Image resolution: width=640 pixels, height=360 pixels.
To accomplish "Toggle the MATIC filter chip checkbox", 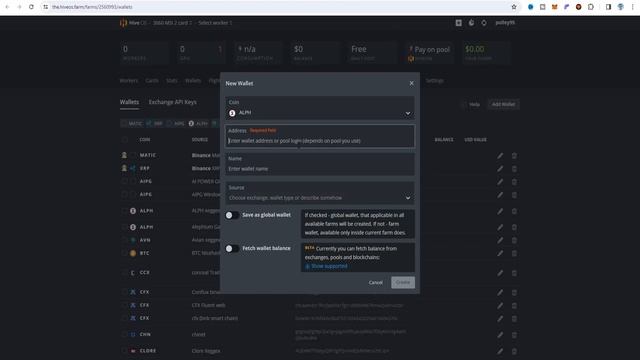I will click(124, 123).
